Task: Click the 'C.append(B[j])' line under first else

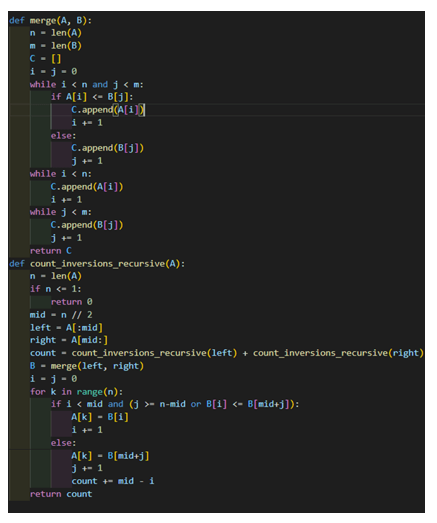Action: tap(107, 148)
